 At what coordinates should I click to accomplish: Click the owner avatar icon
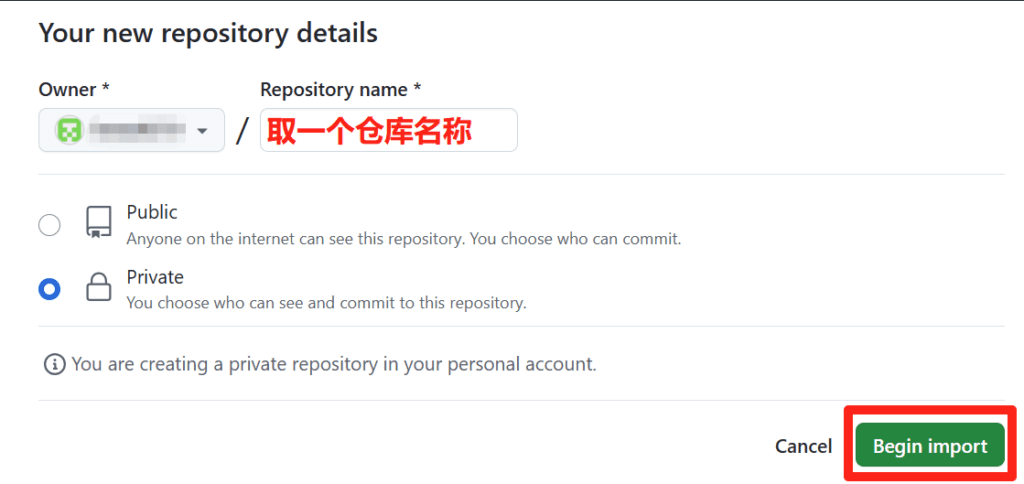68,130
